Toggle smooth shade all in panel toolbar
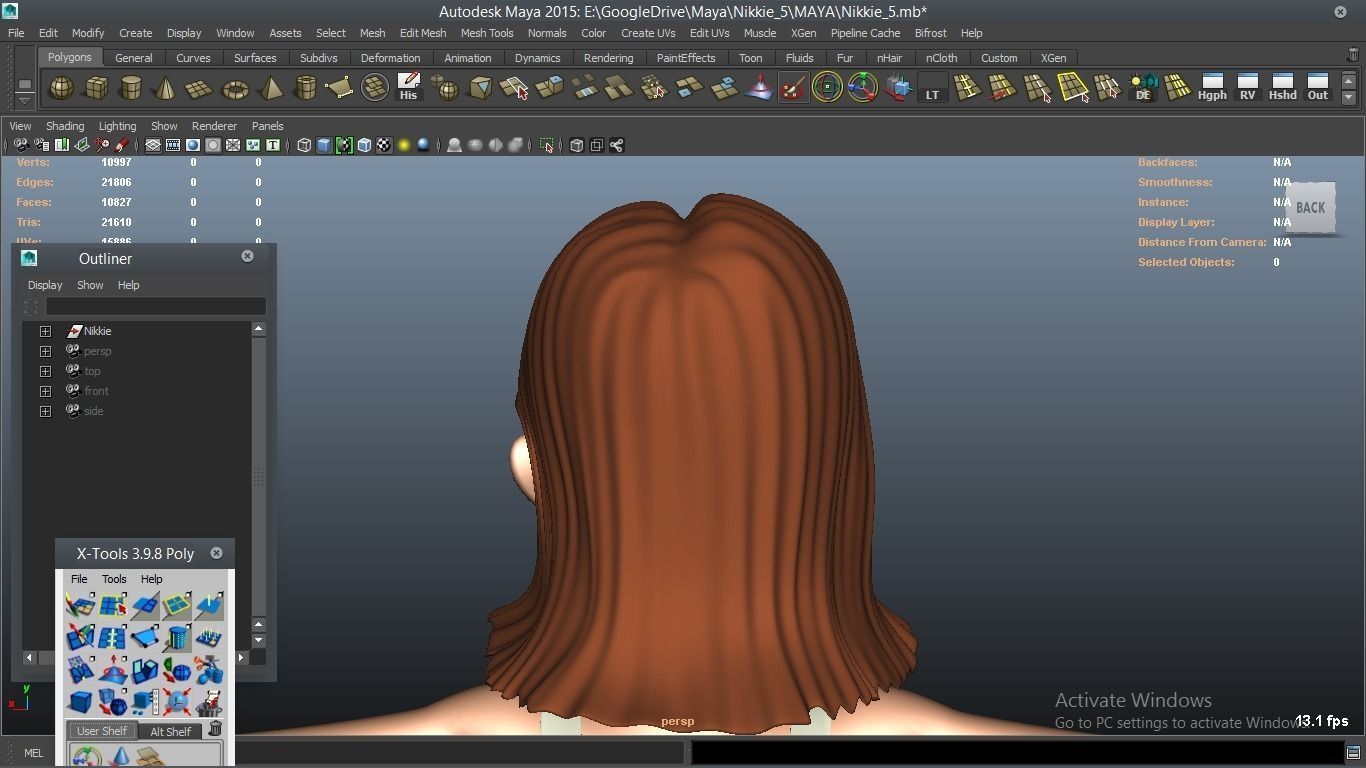Image resolution: width=1366 pixels, height=768 pixels. click(x=324, y=145)
